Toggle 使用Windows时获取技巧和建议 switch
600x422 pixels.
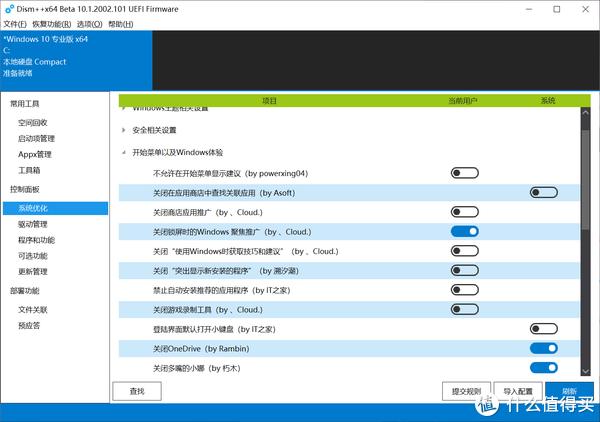point(465,251)
